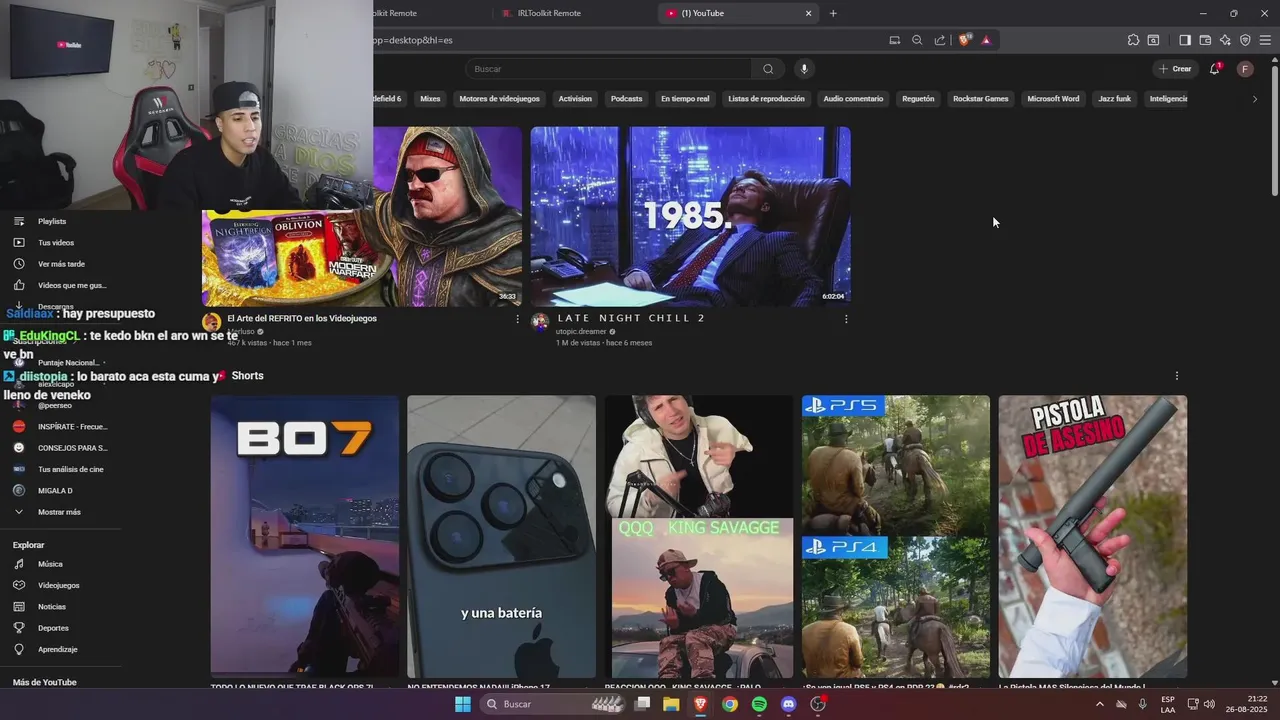Toggle the browser sidebar panel icon

(1184, 40)
